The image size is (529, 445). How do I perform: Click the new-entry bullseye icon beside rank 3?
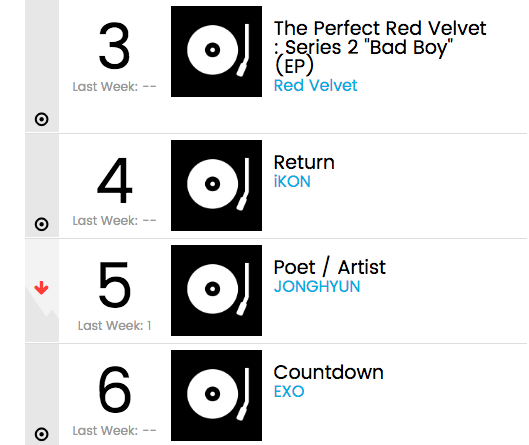pyautogui.click(x=41, y=119)
